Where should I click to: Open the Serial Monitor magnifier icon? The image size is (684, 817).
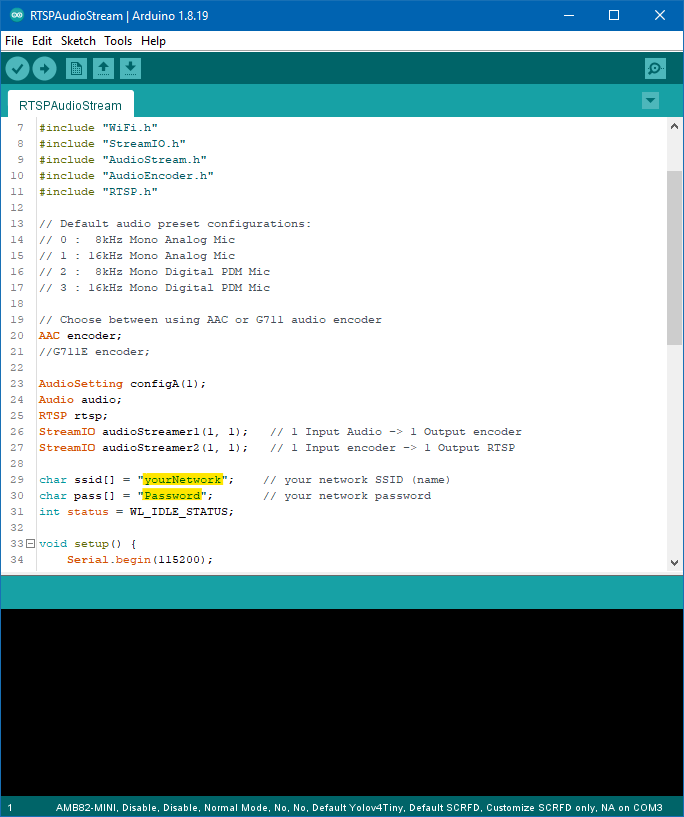click(655, 68)
